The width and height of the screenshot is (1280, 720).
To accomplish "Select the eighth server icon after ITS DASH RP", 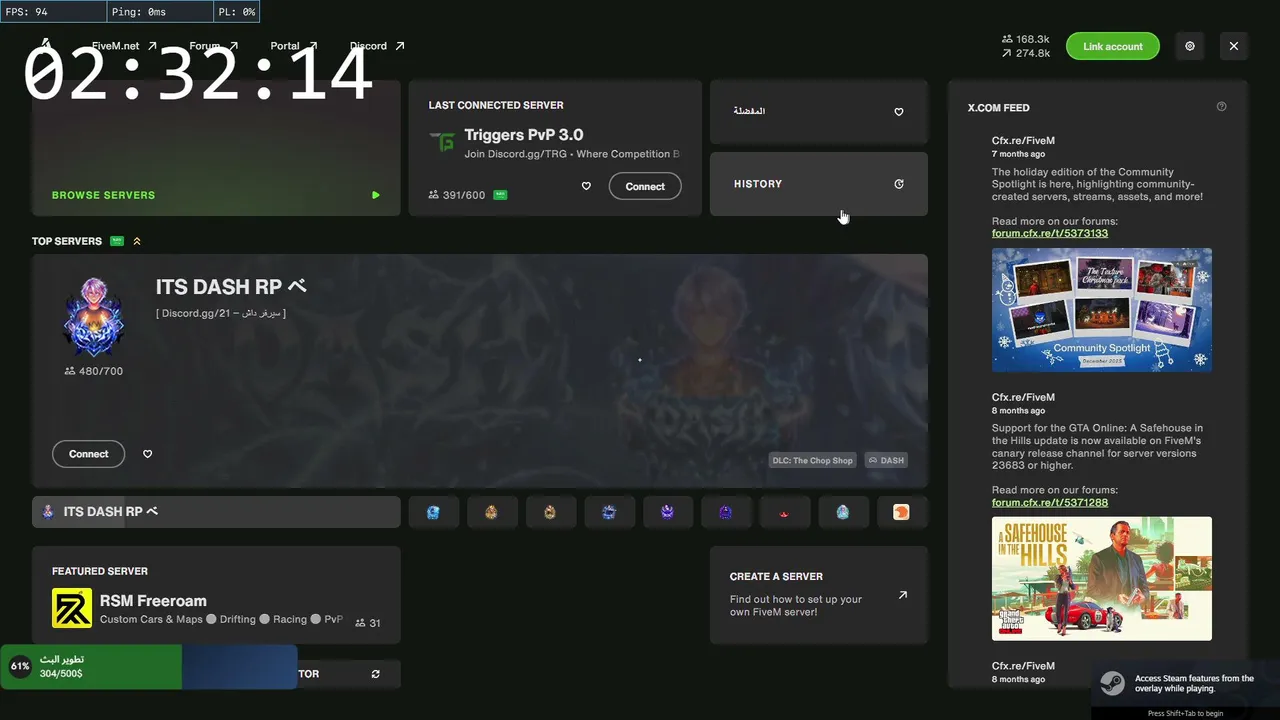I will point(843,512).
